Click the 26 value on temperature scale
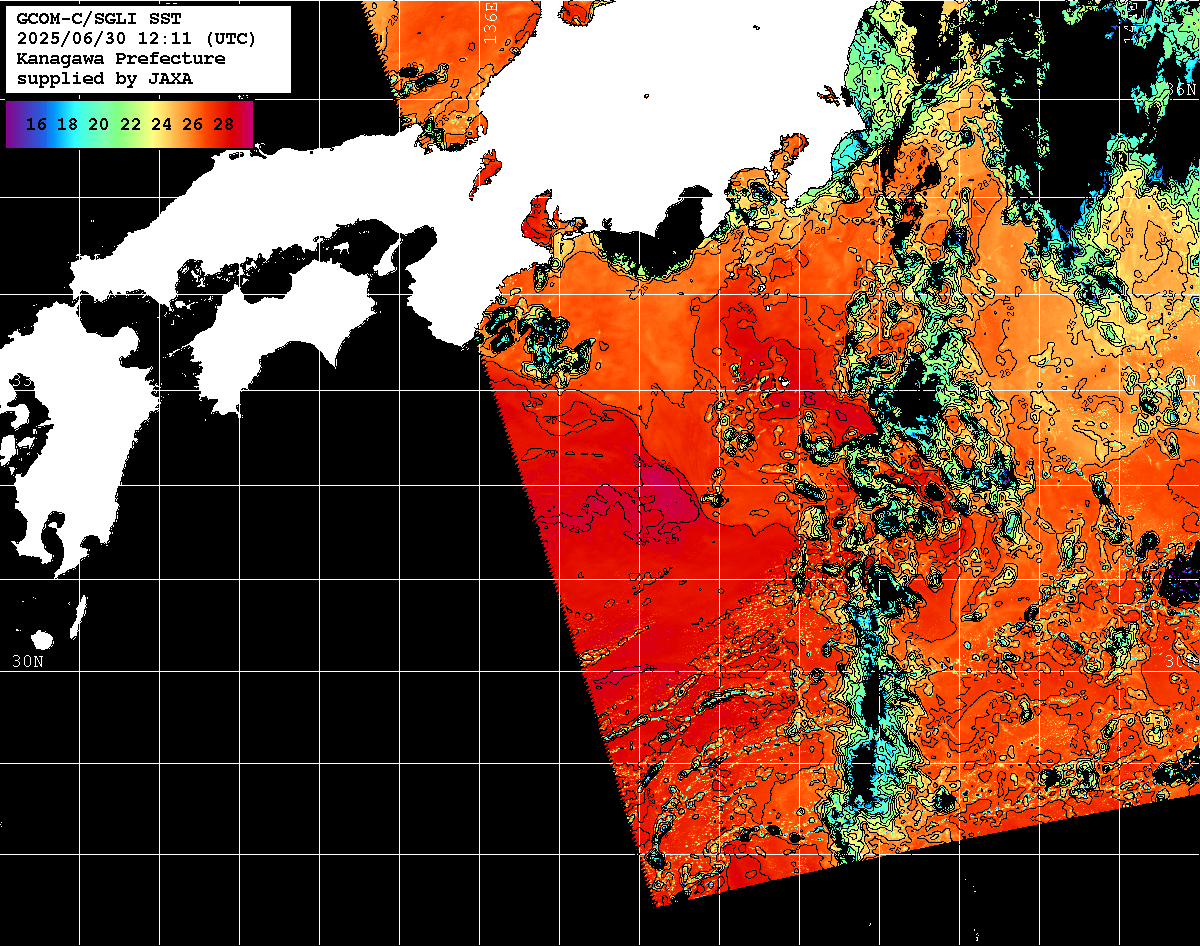Image resolution: width=1200 pixels, height=946 pixels. (x=192, y=124)
